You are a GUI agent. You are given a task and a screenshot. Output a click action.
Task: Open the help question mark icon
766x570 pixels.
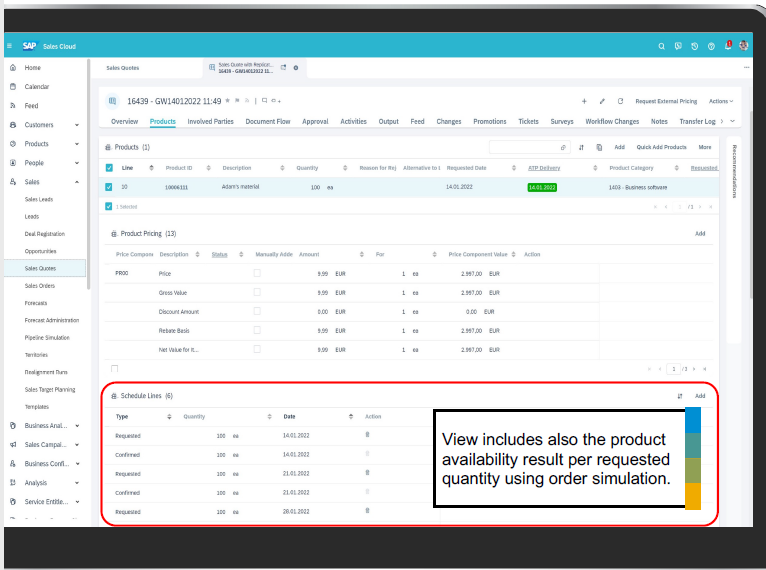(x=711, y=46)
